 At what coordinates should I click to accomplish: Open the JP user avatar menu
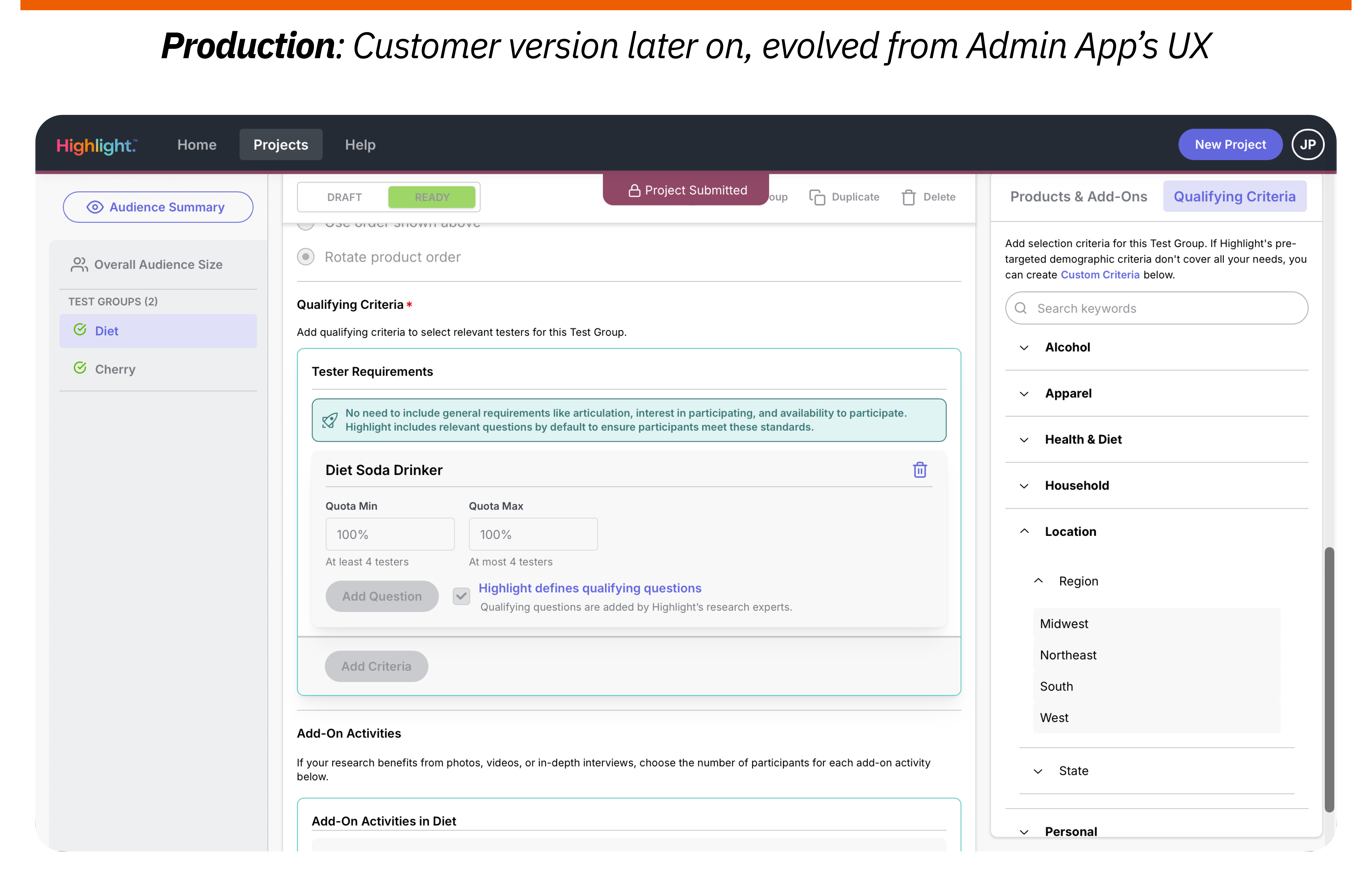(1307, 145)
